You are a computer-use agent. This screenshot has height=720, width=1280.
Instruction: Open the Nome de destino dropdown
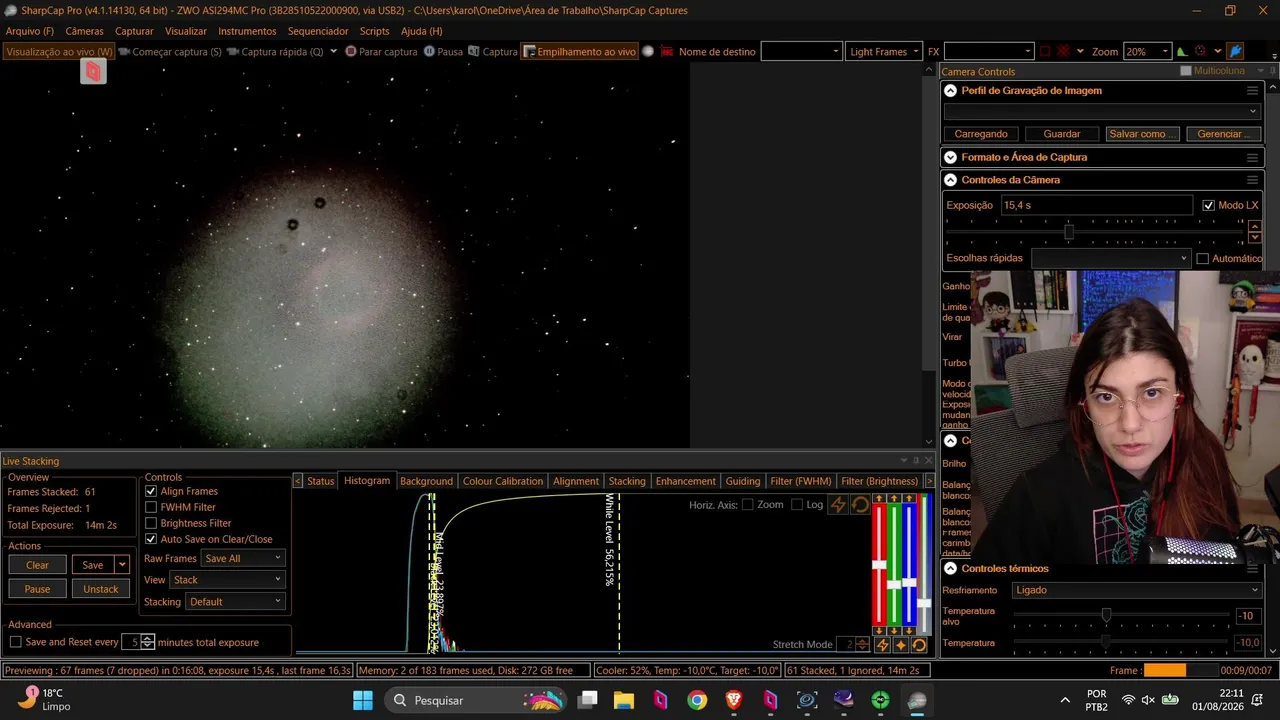click(801, 51)
